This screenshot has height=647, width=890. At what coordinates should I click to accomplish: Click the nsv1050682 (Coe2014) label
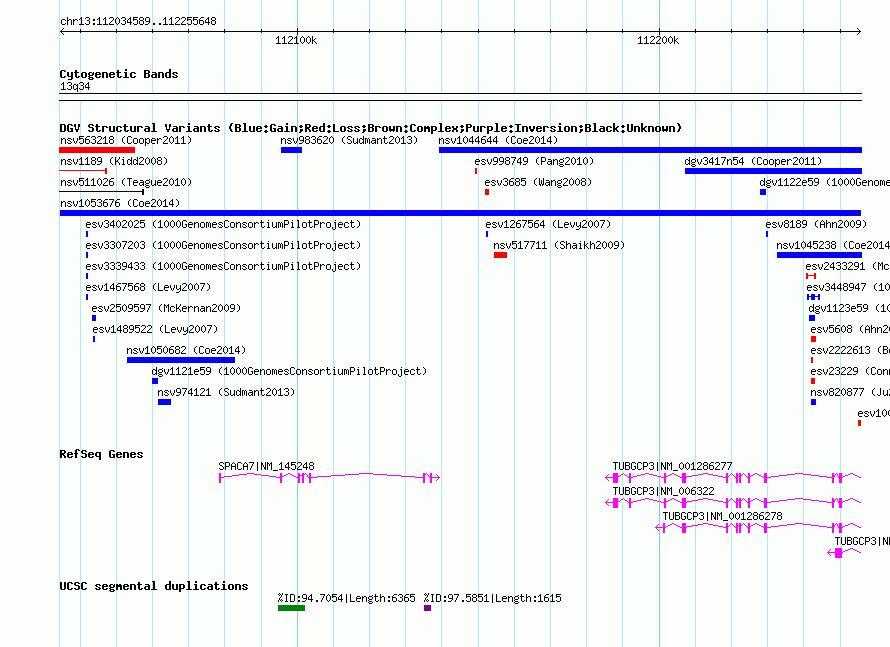[186, 350]
